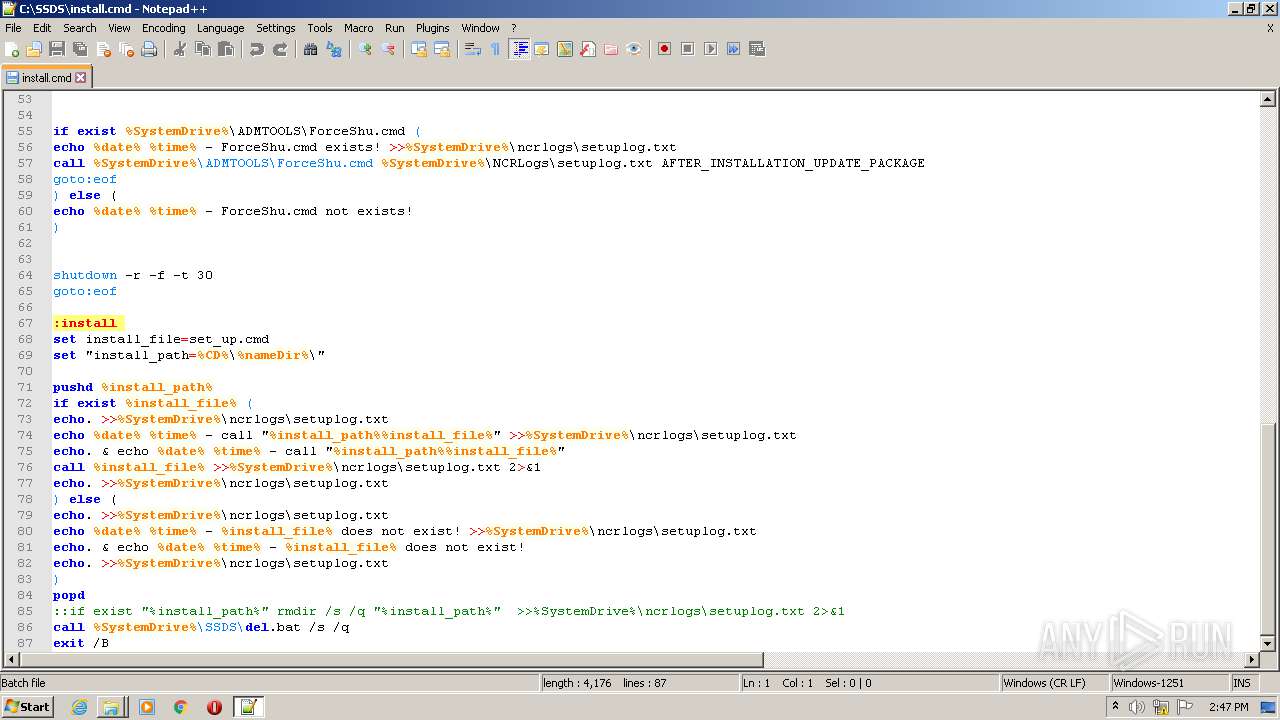This screenshot has height=720, width=1280.
Task: Open Find with the binoculars icon
Action: pyautogui.click(x=311, y=49)
